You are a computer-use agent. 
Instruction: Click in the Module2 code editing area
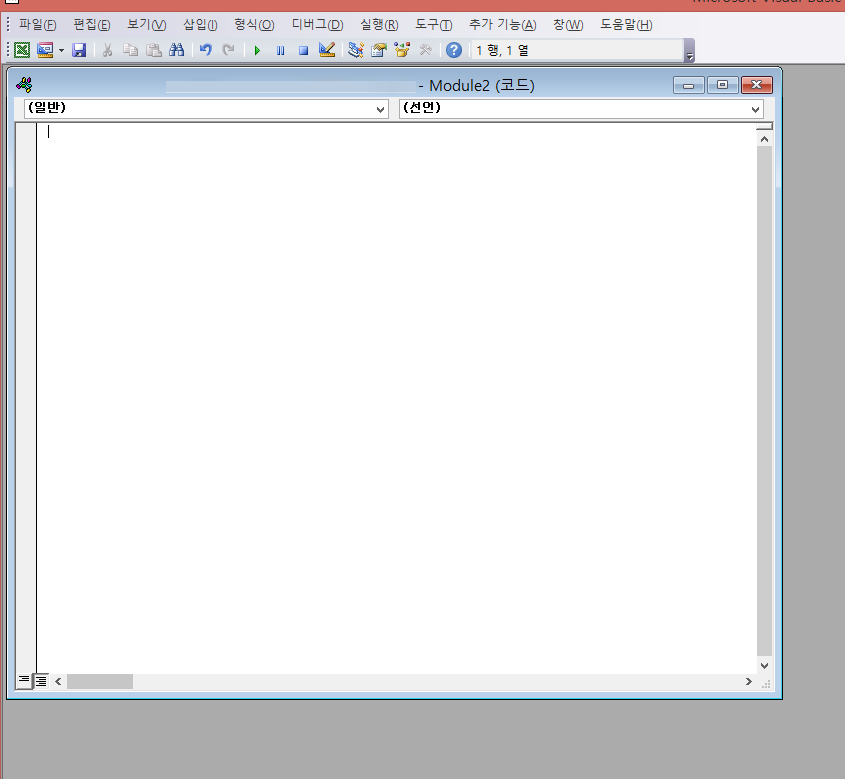396,398
